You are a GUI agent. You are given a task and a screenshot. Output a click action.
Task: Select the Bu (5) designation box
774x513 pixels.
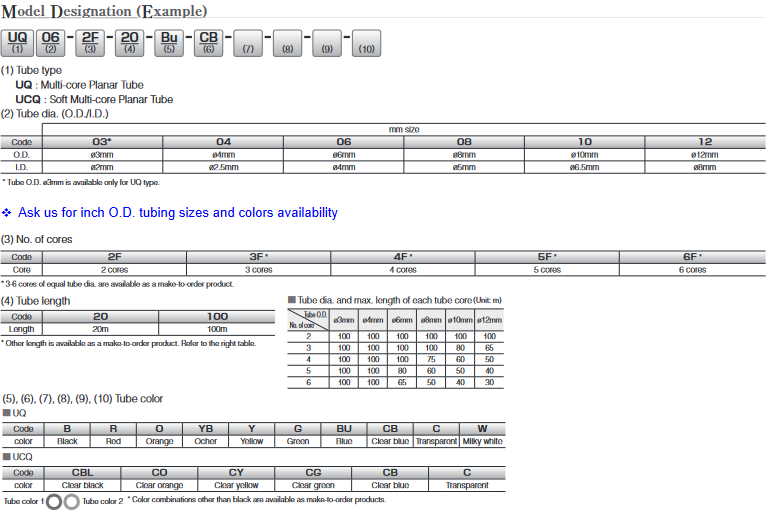[169, 43]
